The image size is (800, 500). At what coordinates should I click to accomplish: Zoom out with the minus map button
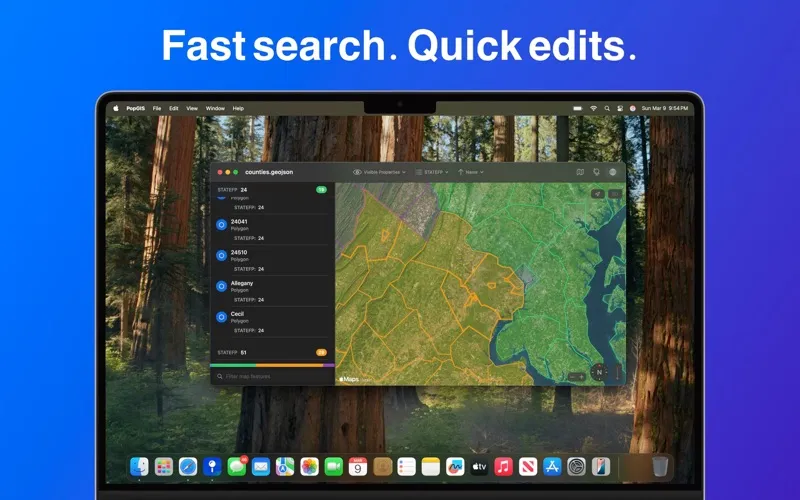click(x=573, y=377)
